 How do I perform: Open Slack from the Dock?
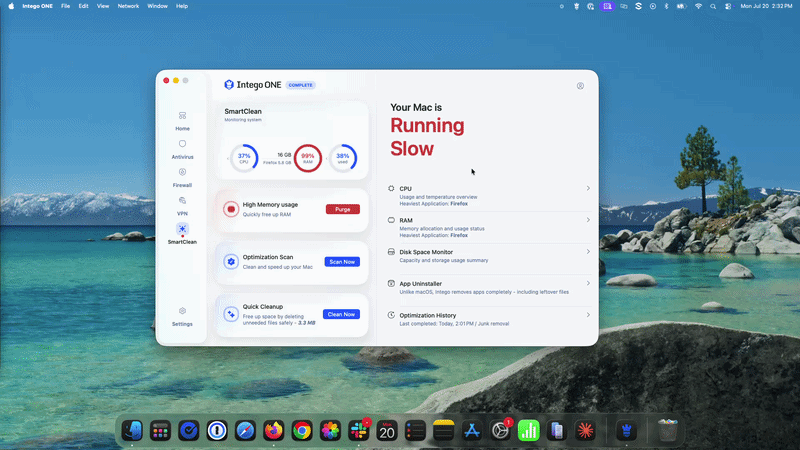point(359,431)
